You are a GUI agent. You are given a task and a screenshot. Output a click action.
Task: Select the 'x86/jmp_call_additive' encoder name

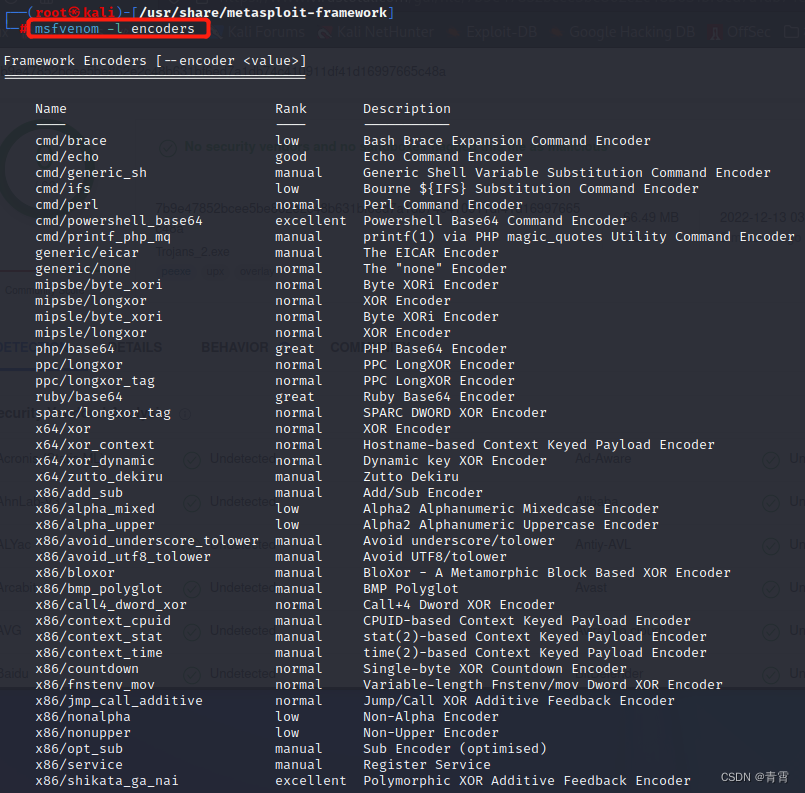coord(119,700)
